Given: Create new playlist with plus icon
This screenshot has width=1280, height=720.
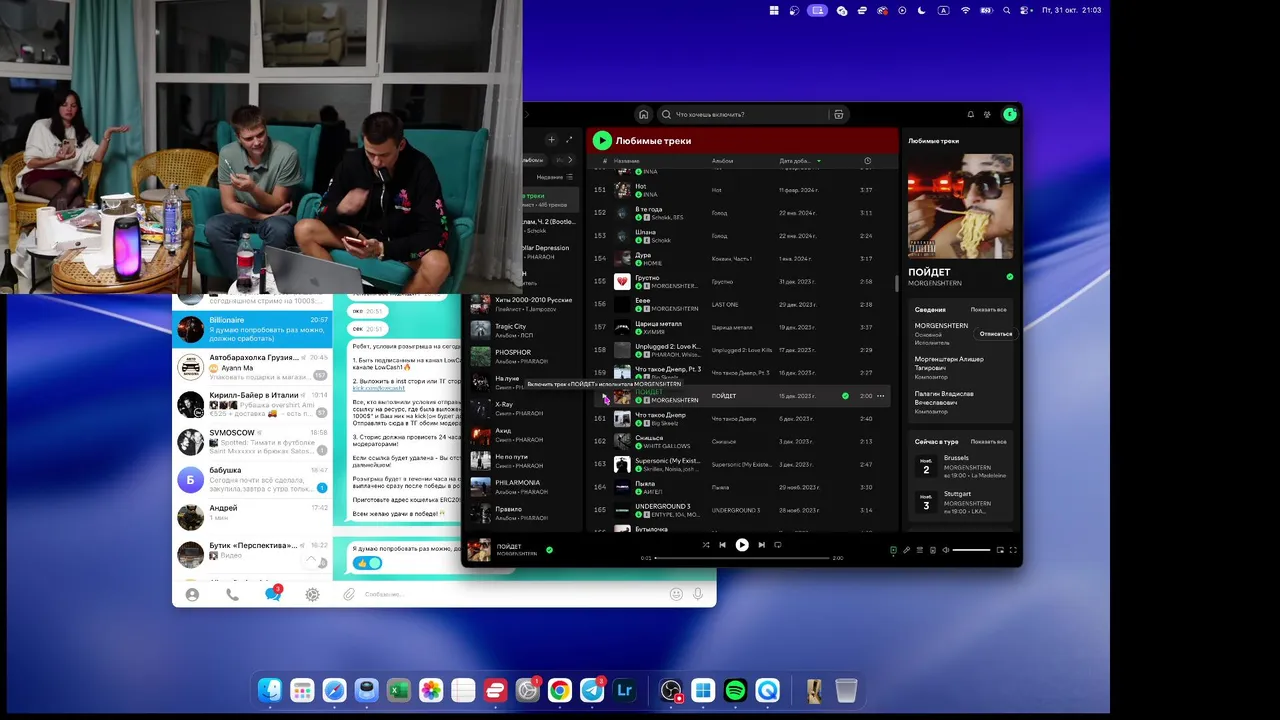Looking at the screenshot, I should (x=550, y=140).
